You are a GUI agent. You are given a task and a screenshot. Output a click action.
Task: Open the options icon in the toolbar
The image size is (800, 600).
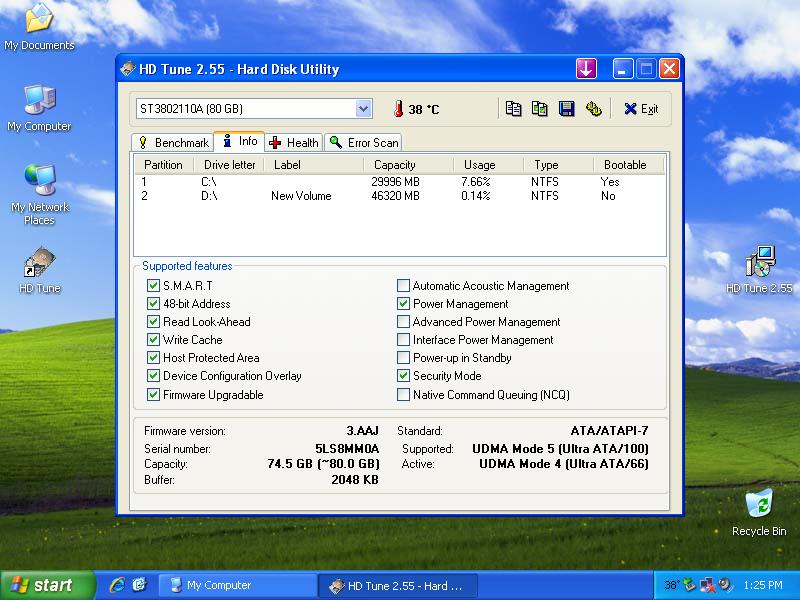(x=593, y=109)
